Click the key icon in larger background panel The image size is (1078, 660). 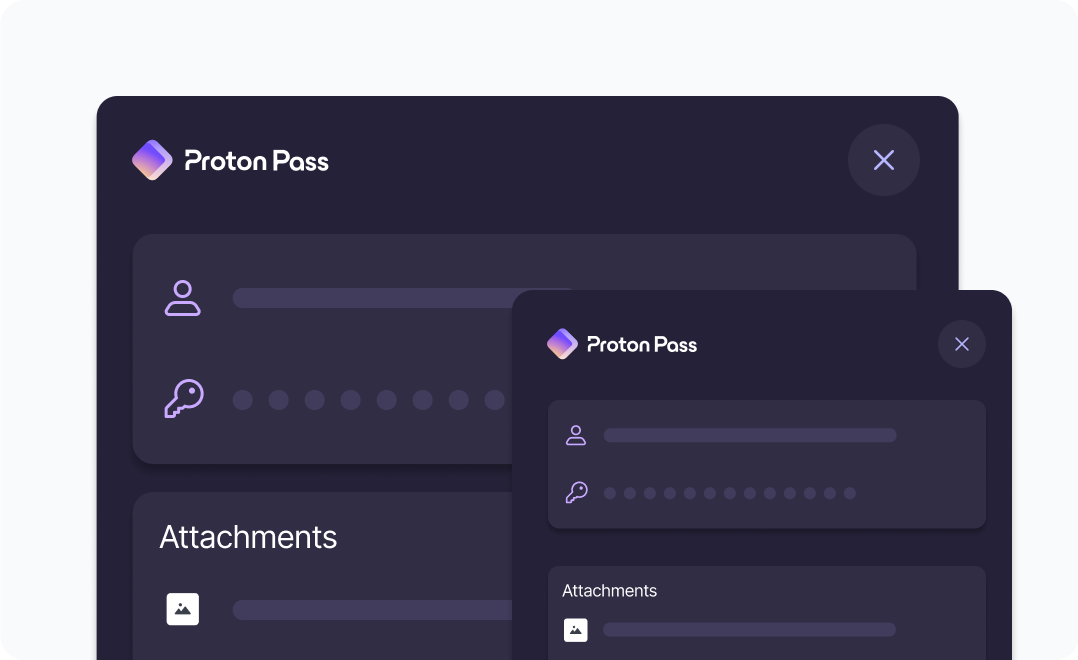[184, 399]
